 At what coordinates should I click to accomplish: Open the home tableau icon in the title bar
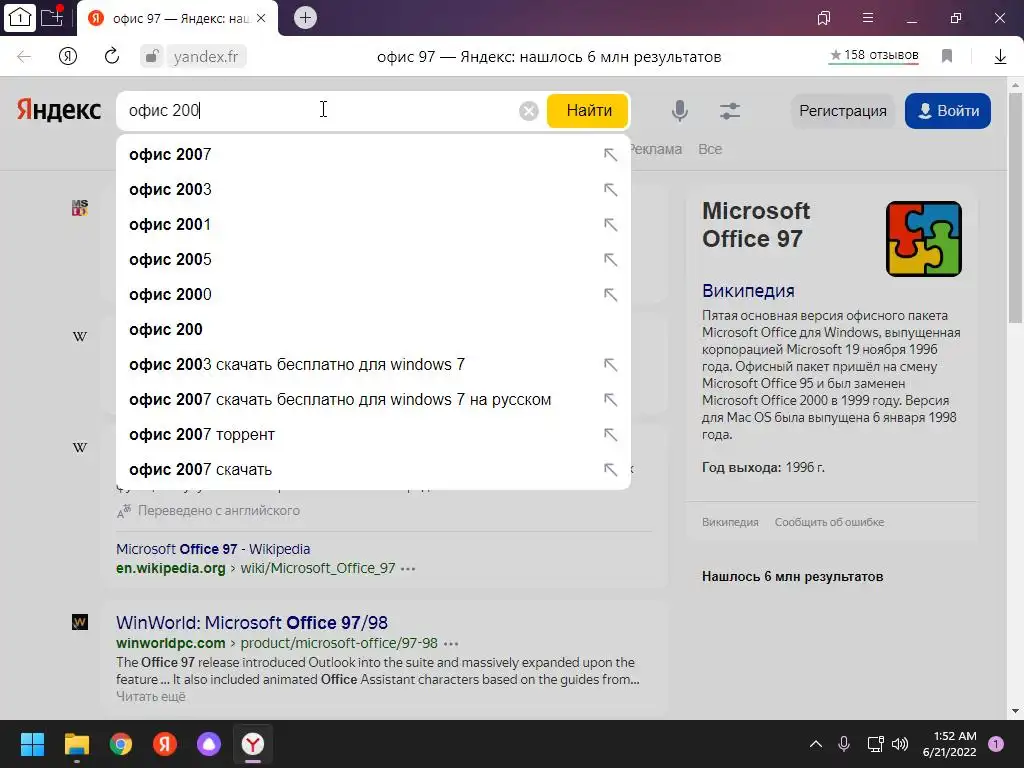coord(19,18)
